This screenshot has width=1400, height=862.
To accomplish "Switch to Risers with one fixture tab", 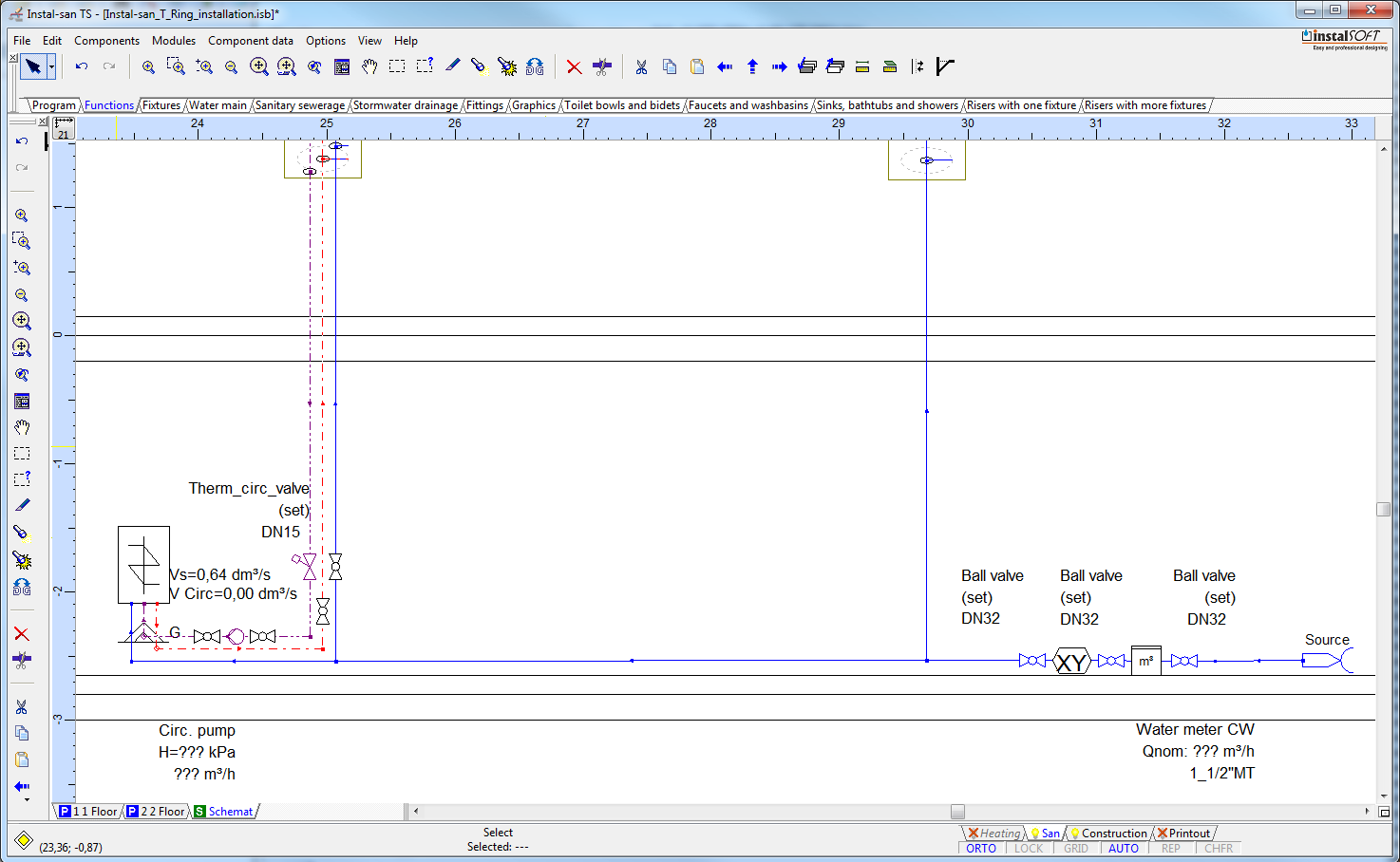I will pyautogui.click(x=1021, y=105).
